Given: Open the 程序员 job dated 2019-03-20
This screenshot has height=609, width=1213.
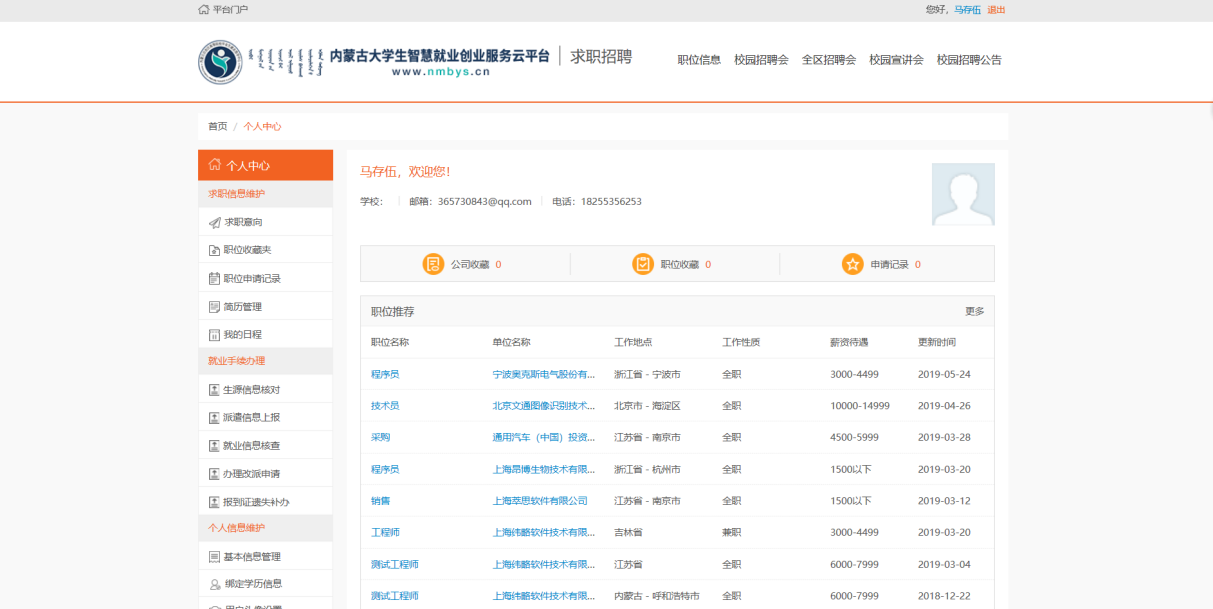Looking at the screenshot, I should (x=385, y=469).
